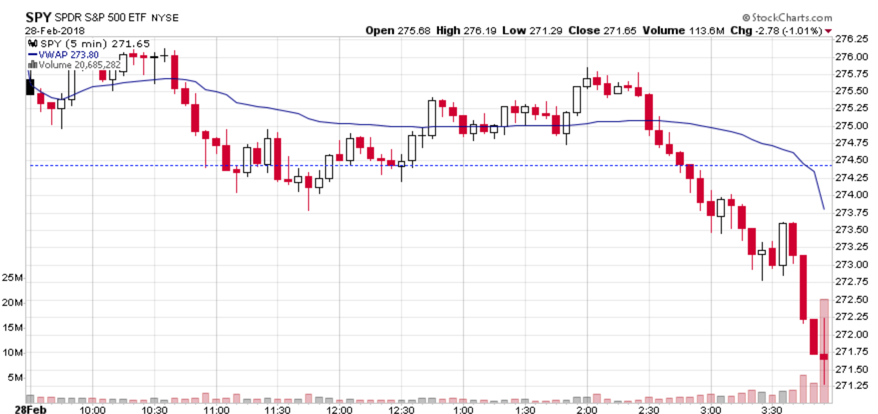This screenshot has width=878, height=414.
Task: Click the candlestick icon beside SPY (5 min)
Action: [32, 43]
